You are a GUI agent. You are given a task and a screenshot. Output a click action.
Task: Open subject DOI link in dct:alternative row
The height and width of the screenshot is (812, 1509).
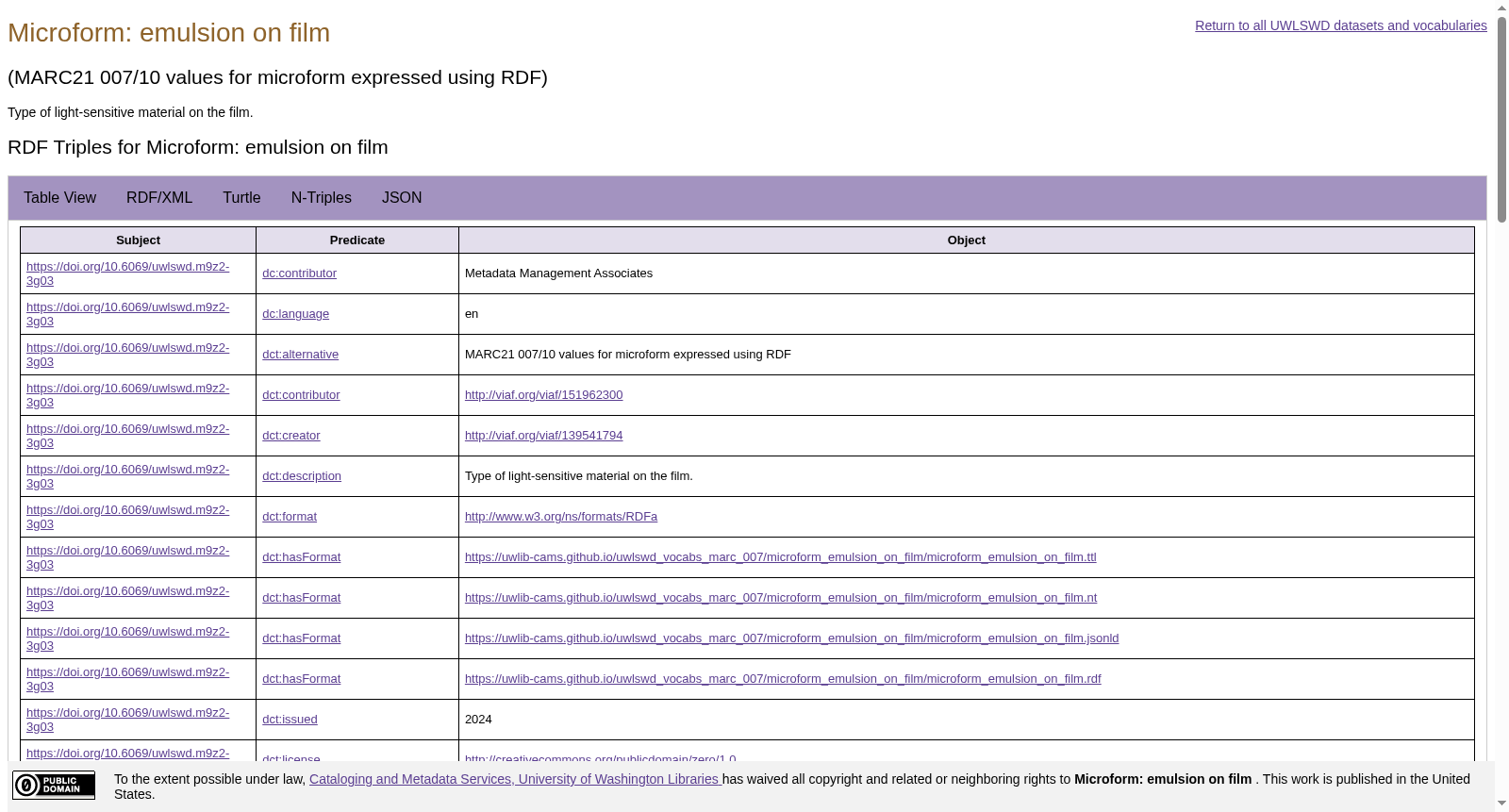[x=127, y=355]
